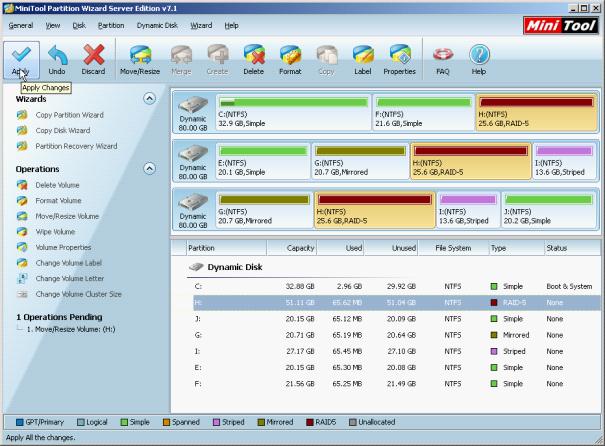This screenshot has height=446, width=605.
Task: Select the F: row in partition list
Action: click(397, 383)
